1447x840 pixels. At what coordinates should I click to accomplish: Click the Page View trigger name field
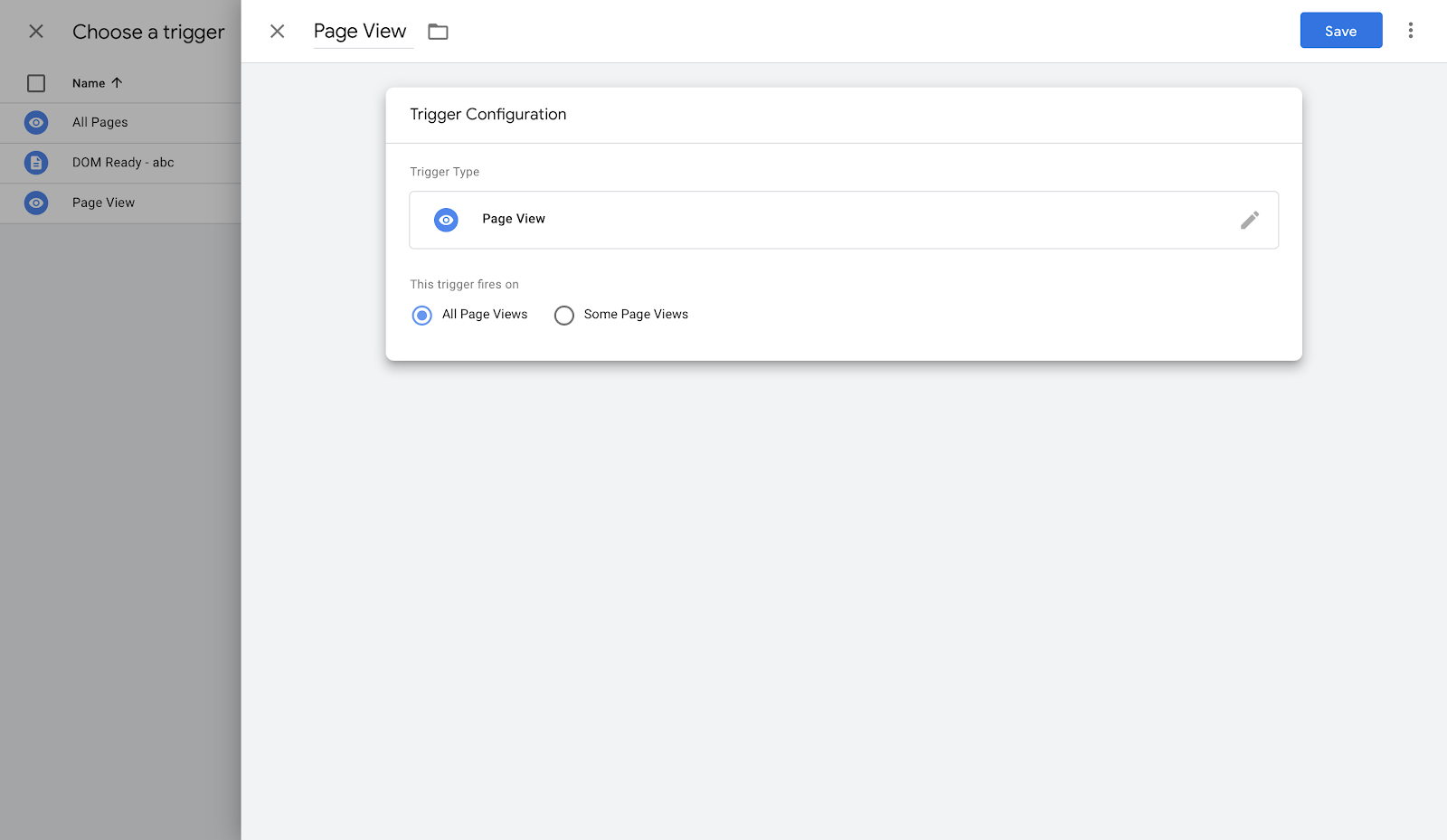click(x=360, y=32)
